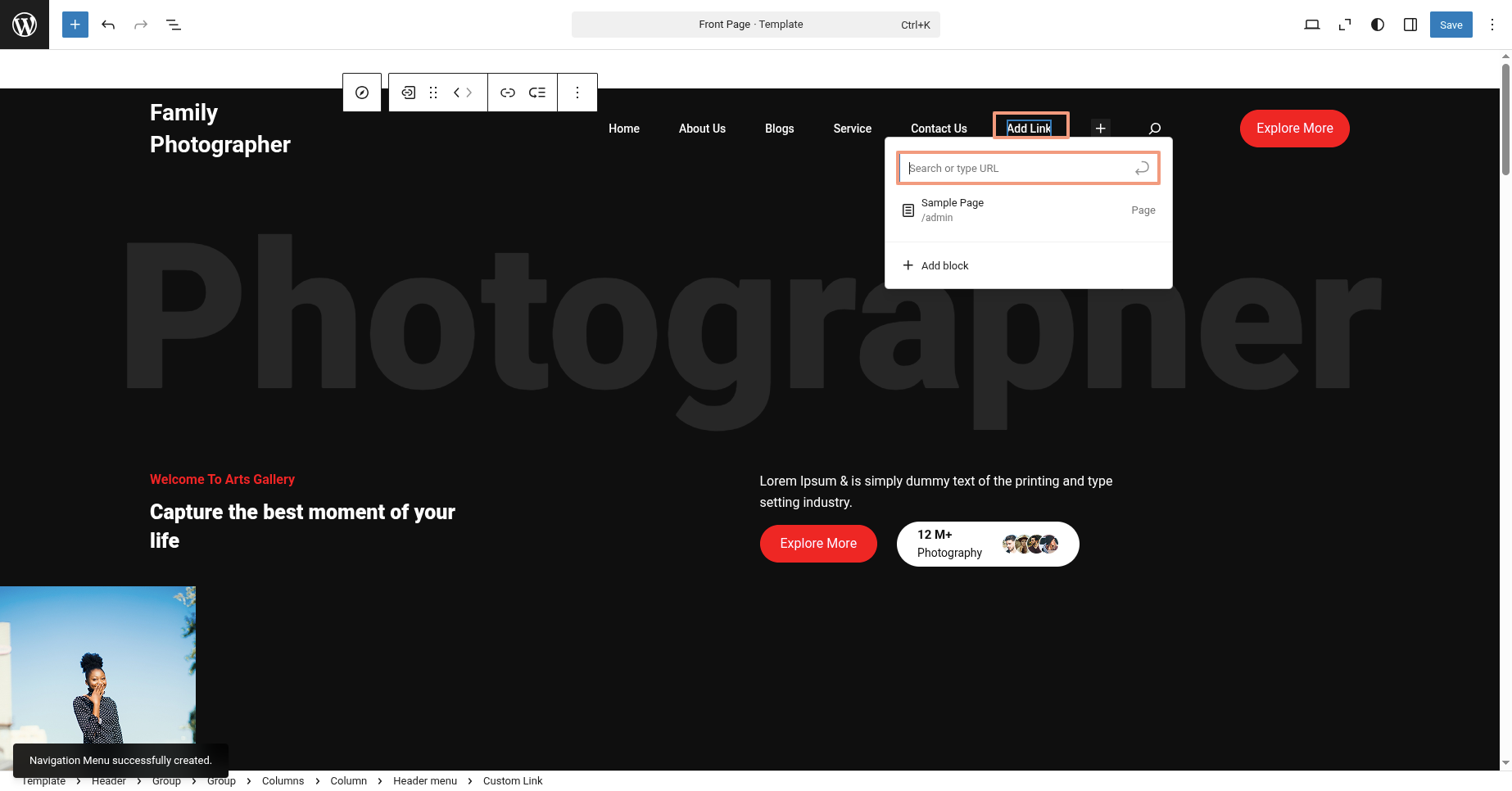
Task: Click the Link icon in block toolbar
Action: click(x=508, y=93)
